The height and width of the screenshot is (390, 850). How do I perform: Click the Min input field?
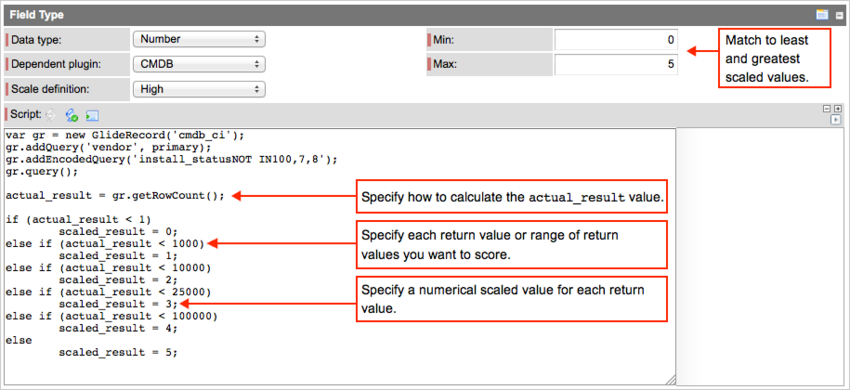(616, 40)
